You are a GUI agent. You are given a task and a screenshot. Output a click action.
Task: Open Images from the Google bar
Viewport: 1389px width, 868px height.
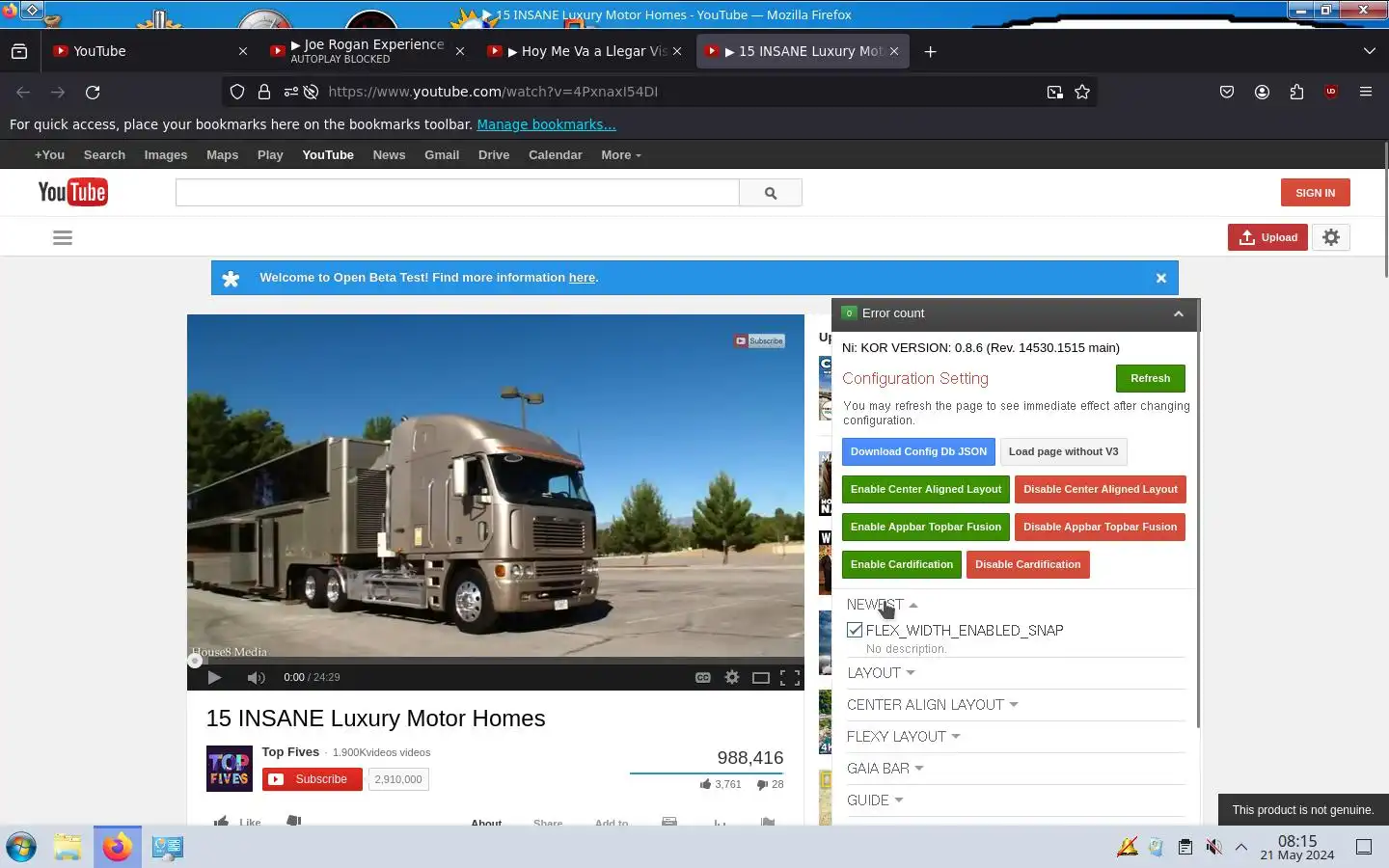click(166, 154)
